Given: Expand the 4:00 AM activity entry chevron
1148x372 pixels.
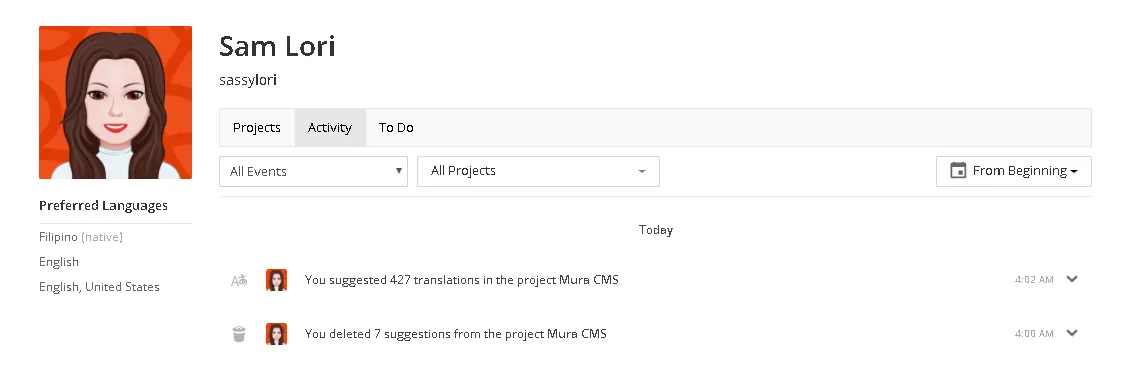Looking at the screenshot, I should [x=1072, y=333].
